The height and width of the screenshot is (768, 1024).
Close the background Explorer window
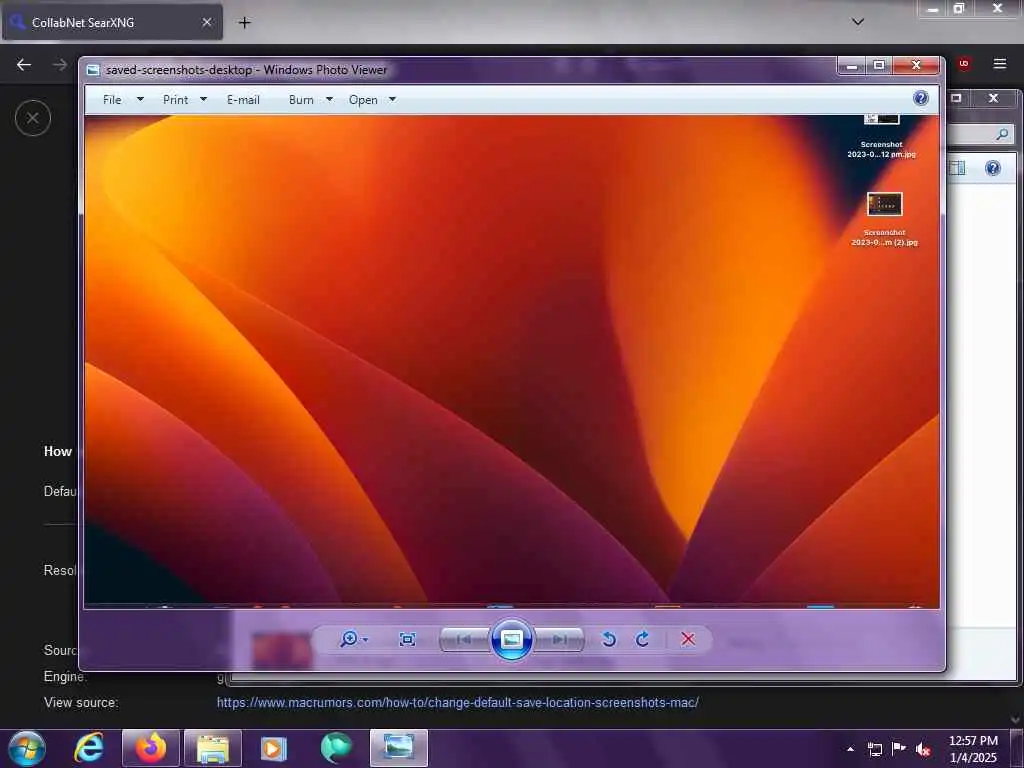click(x=993, y=98)
